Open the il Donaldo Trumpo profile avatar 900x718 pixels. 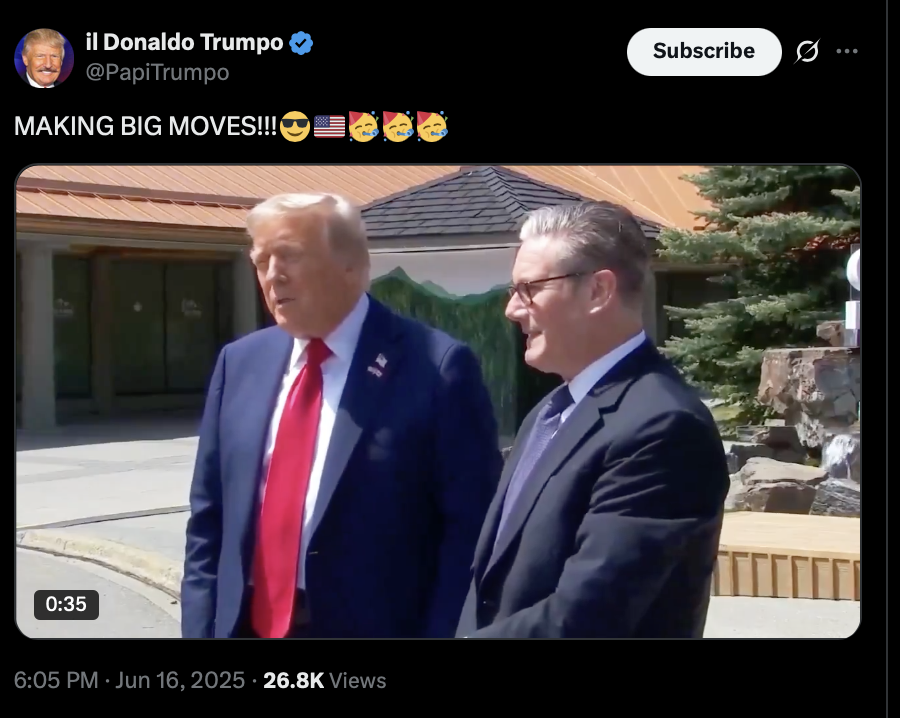pyautogui.click(x=44, y=58)
